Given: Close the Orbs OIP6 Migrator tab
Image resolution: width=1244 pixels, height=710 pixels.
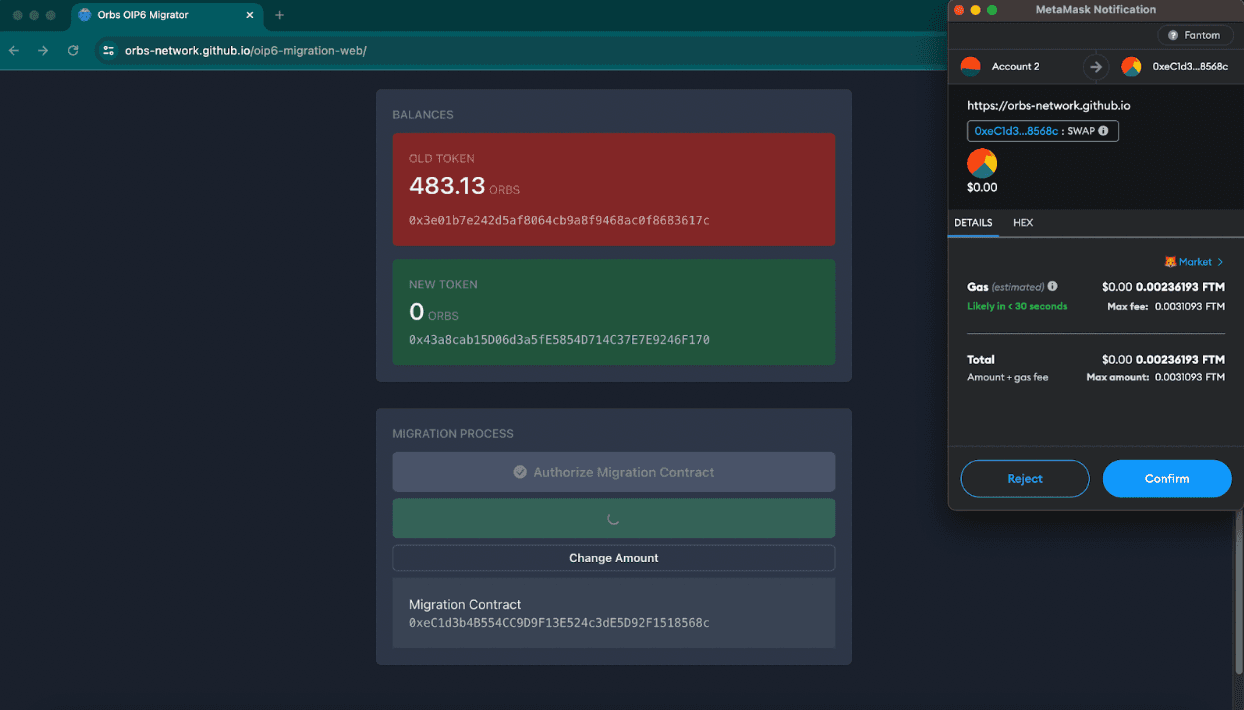Looking at the screenshot, I should (250, 15).
